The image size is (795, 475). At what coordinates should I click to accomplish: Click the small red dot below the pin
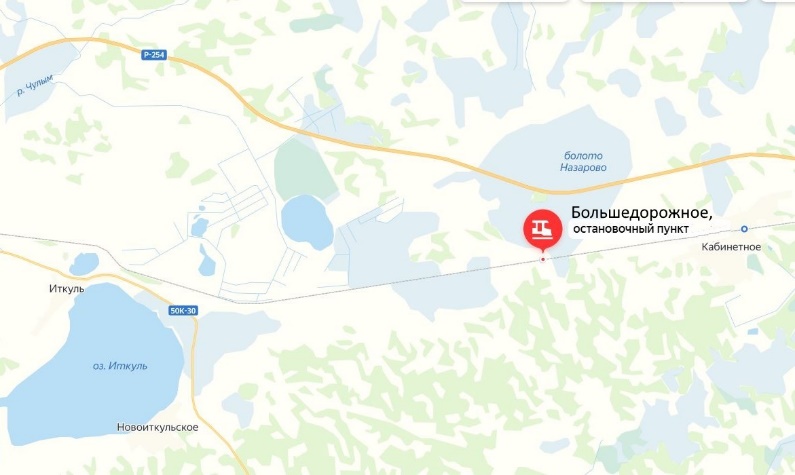tap(543, 259)
